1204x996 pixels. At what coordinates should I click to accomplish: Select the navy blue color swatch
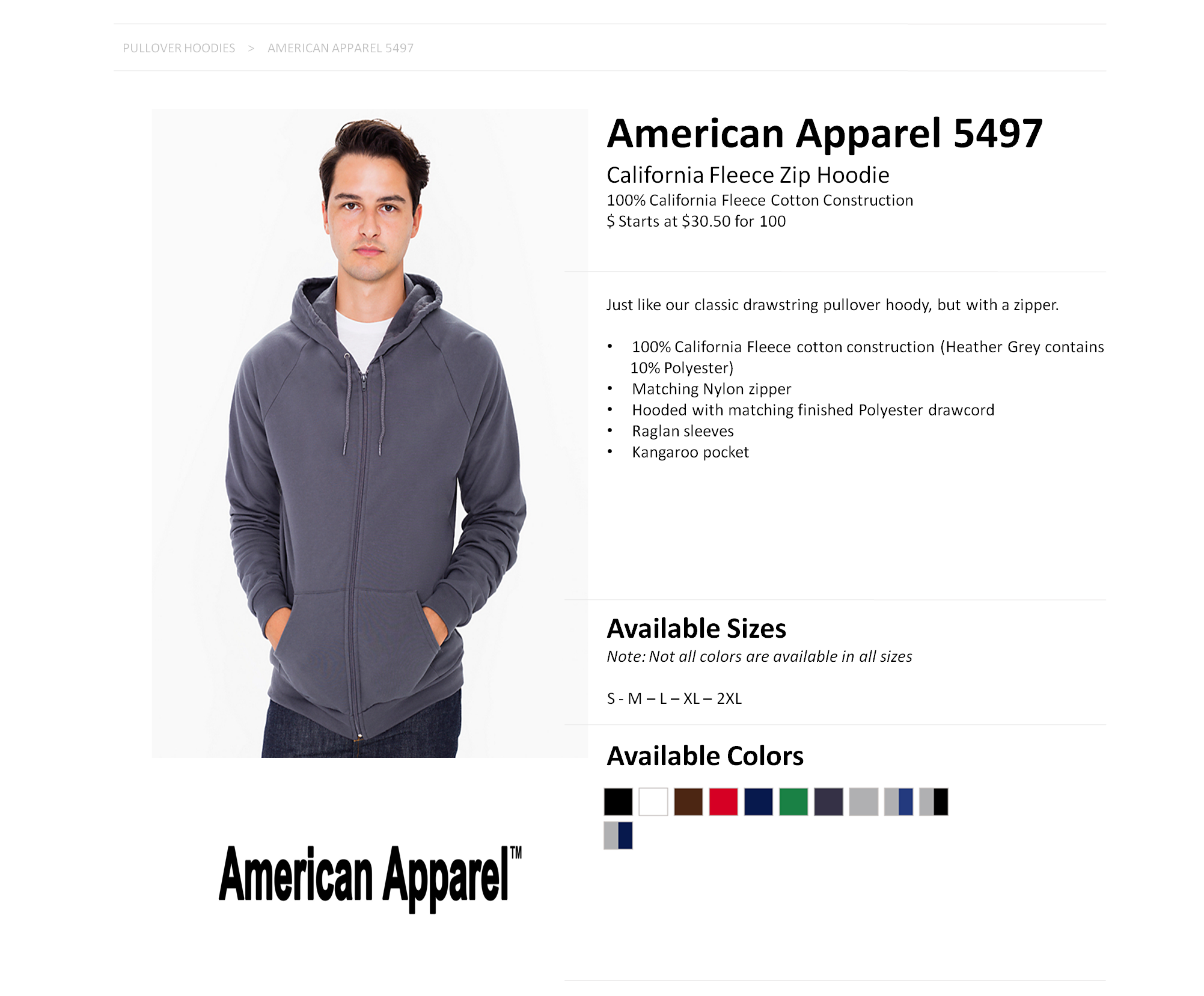[x=758, y=801]
